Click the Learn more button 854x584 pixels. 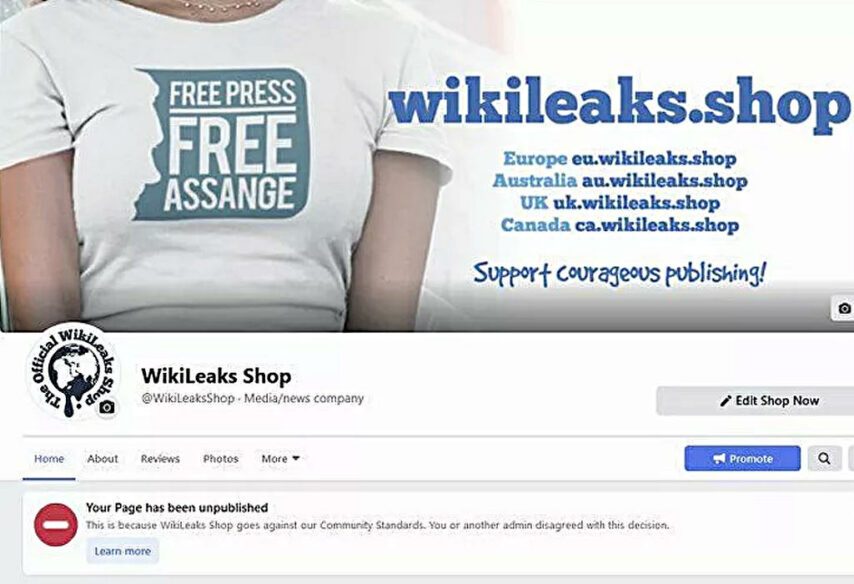(x=123, y=551)
